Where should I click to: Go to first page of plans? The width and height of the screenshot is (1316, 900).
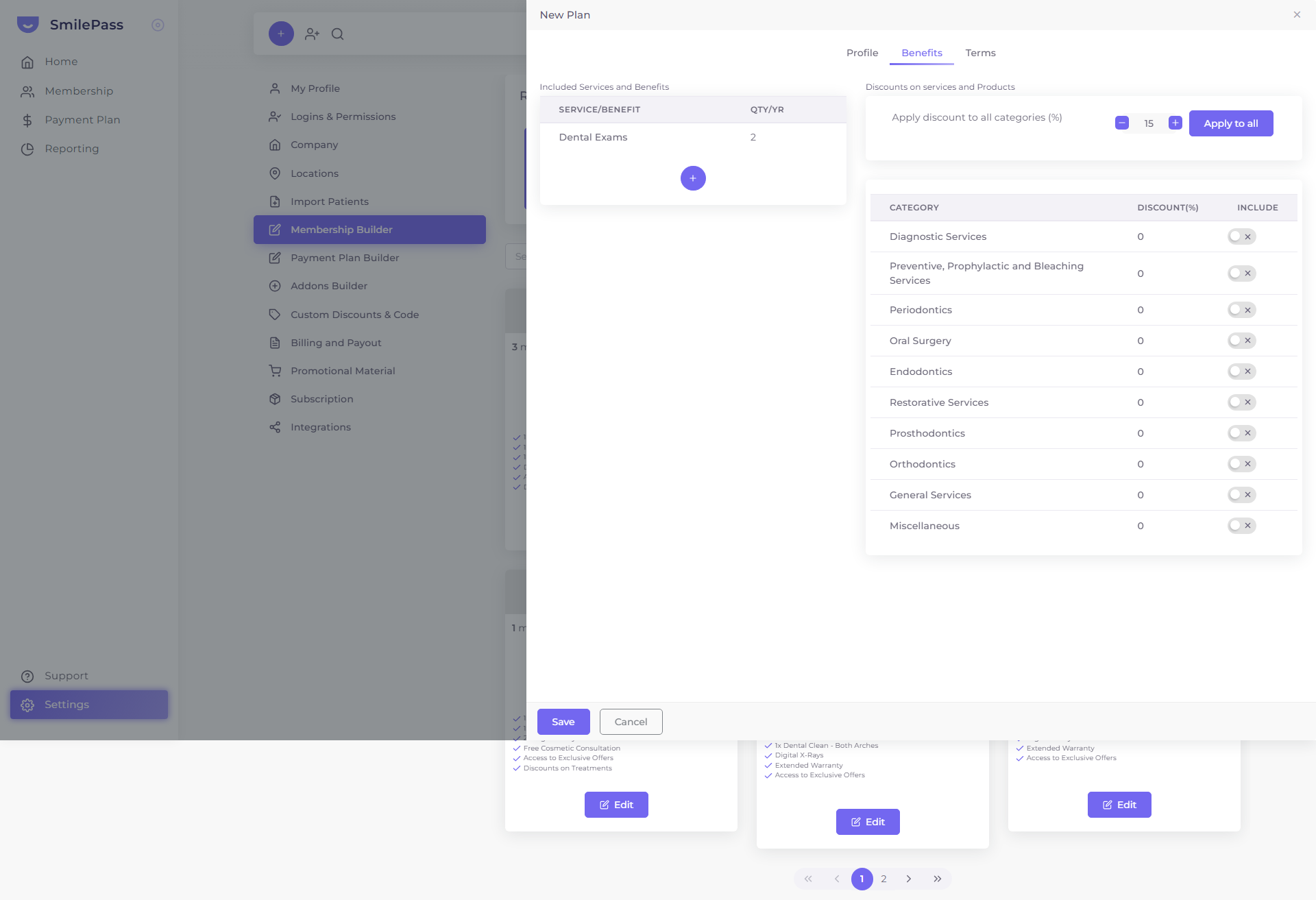[808, 879]
